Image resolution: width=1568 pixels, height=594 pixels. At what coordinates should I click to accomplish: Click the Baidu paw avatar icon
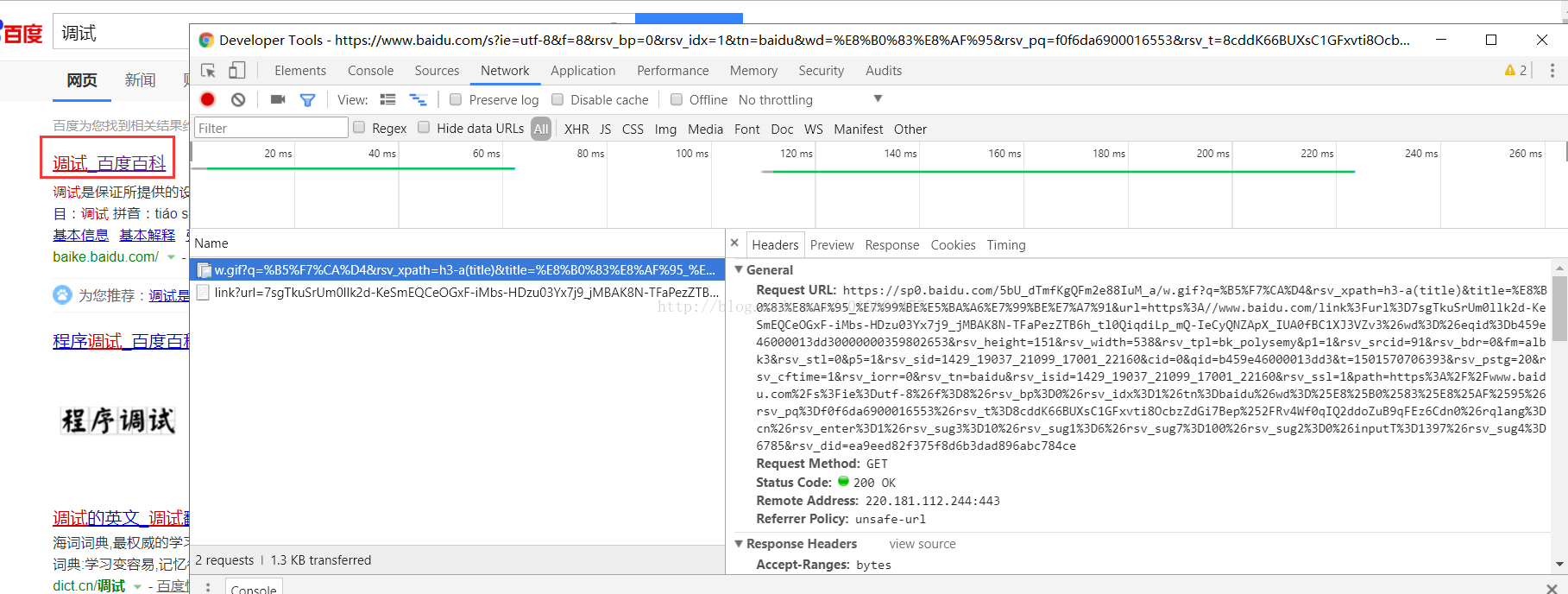coord(62,295)
